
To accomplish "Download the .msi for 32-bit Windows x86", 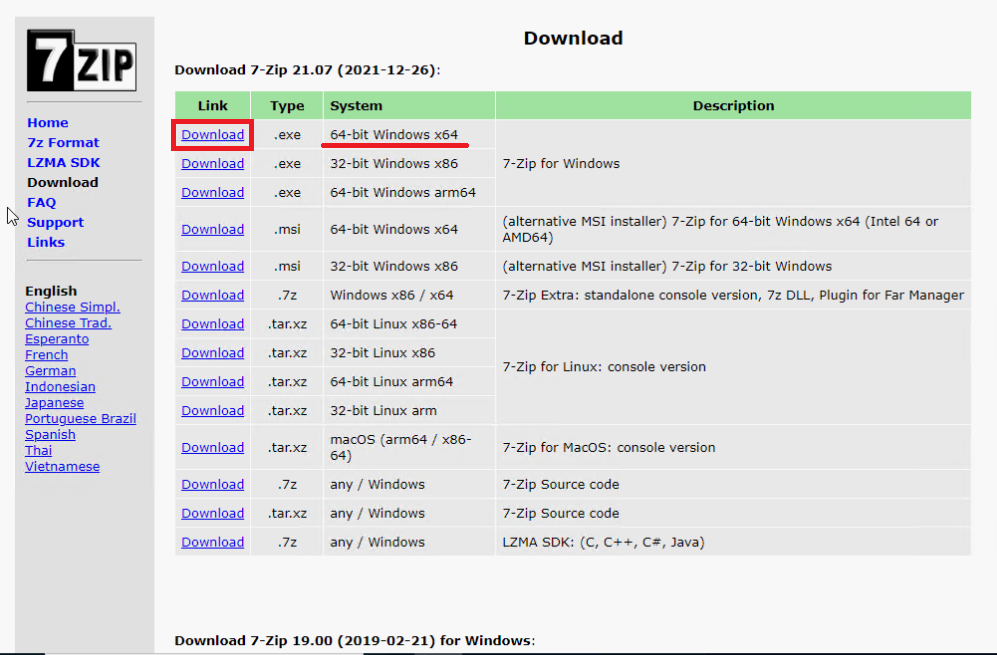I will 212,266.
